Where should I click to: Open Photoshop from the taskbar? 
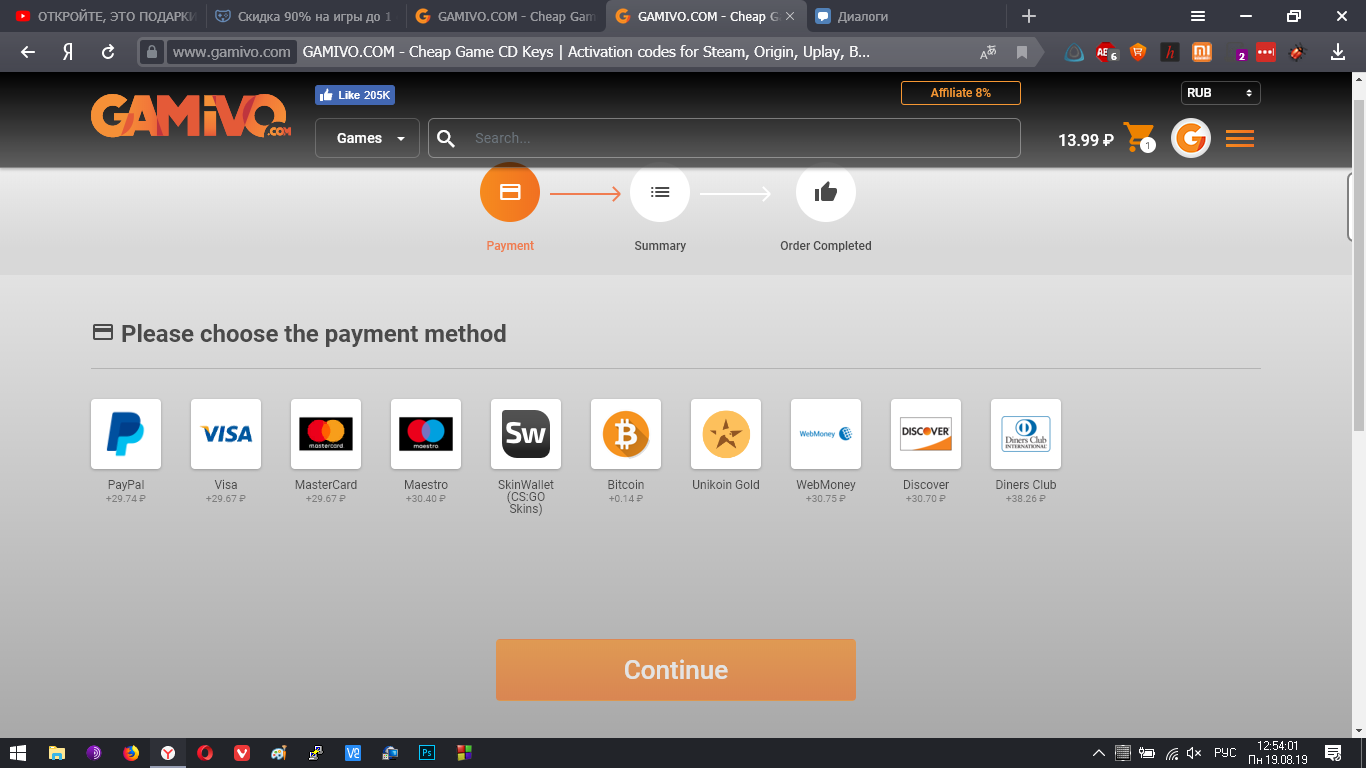pos(427,753)
